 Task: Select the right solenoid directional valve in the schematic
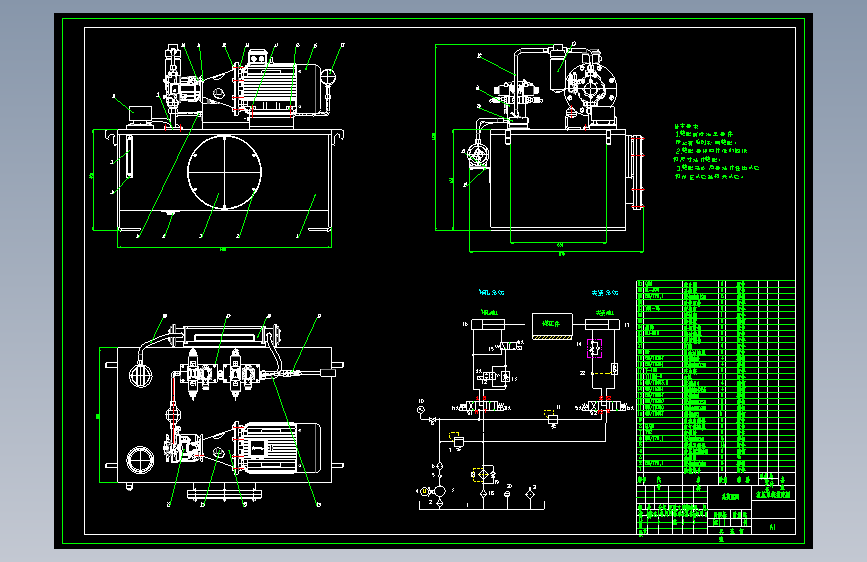606,407
